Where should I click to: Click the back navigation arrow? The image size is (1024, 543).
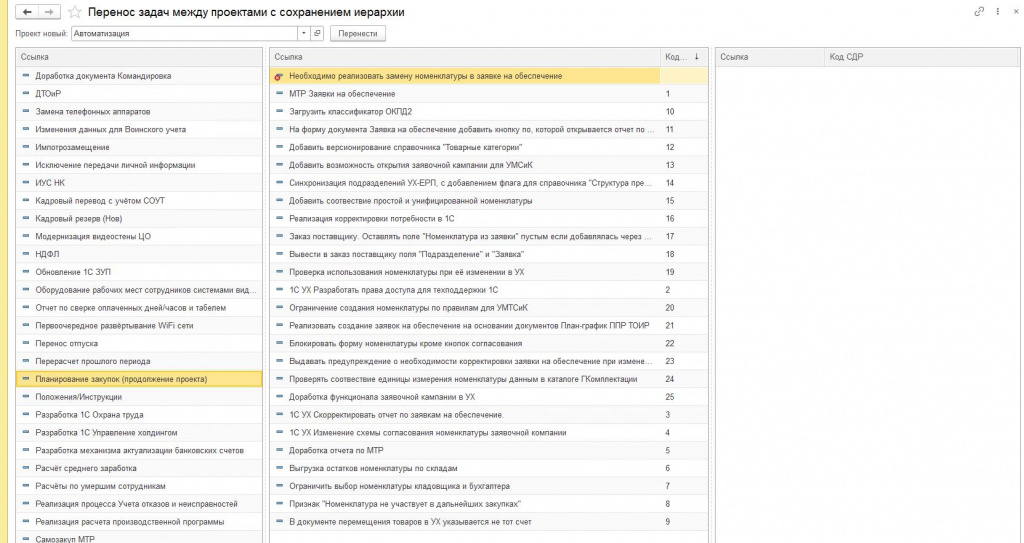click(27, 12)
